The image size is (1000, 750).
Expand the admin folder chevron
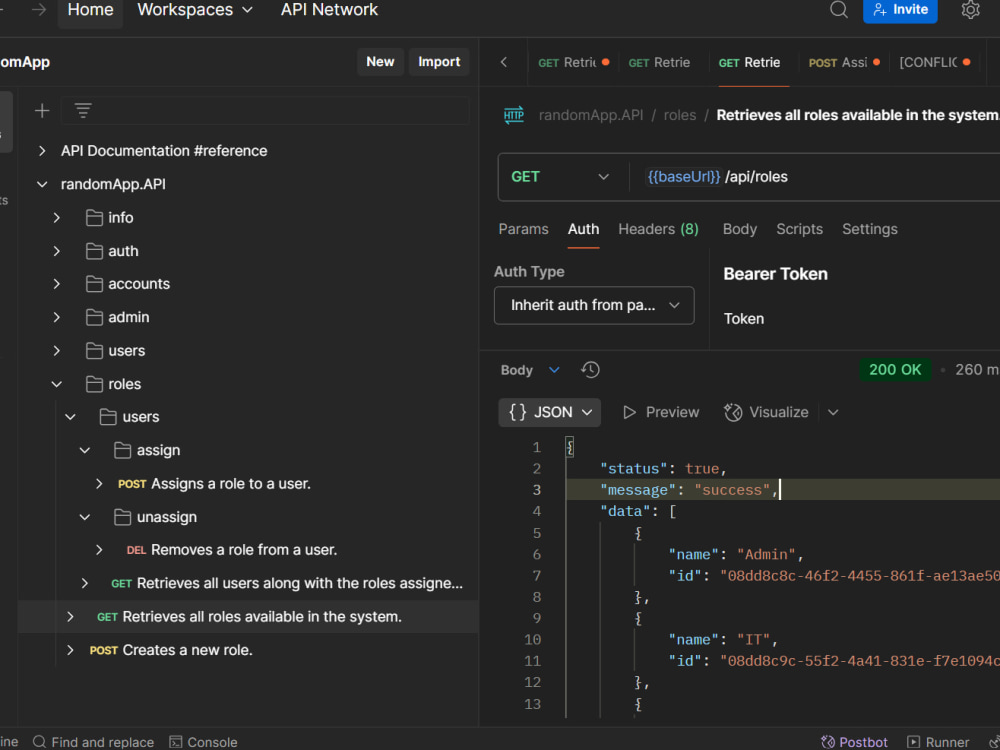(57, 317)
